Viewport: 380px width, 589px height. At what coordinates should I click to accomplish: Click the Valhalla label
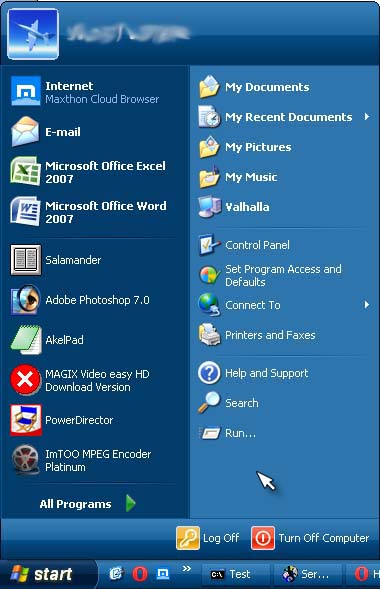tap(247, 207)
